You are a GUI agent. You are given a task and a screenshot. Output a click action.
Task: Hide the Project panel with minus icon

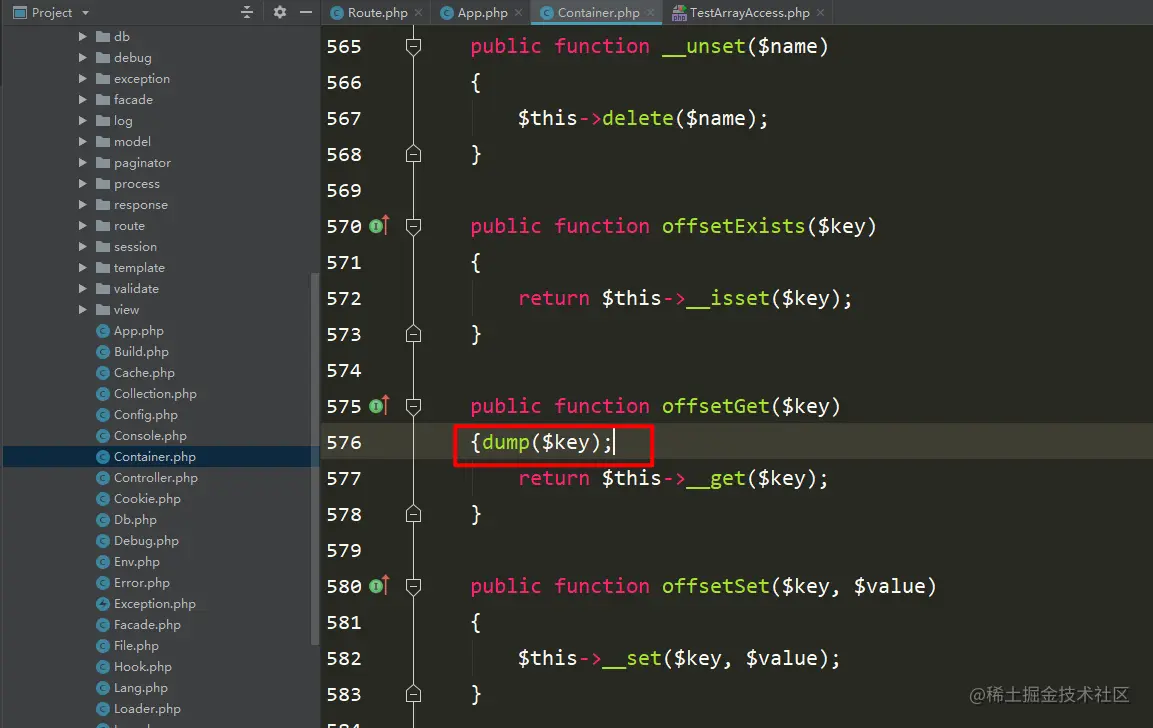(306, 13)
